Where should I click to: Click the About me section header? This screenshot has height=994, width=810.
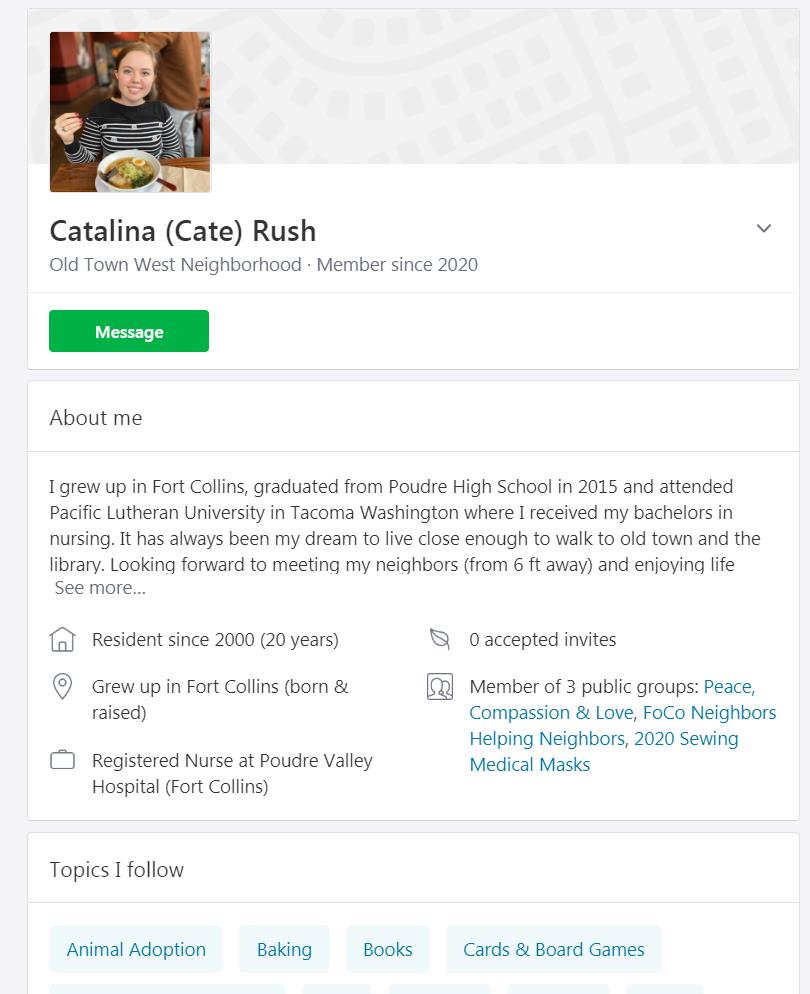(96, 418)
